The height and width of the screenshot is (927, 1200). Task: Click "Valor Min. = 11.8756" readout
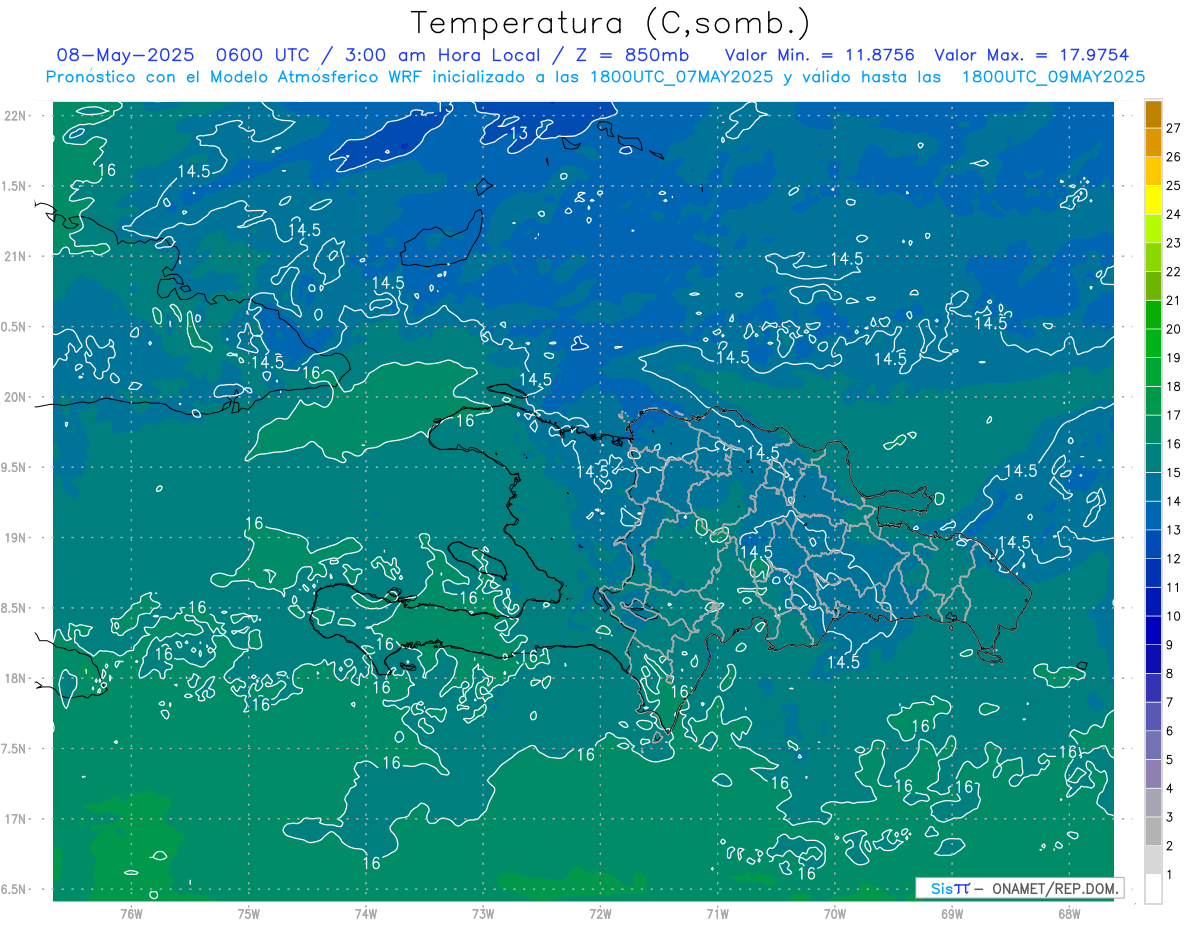[x=820, y=55]
